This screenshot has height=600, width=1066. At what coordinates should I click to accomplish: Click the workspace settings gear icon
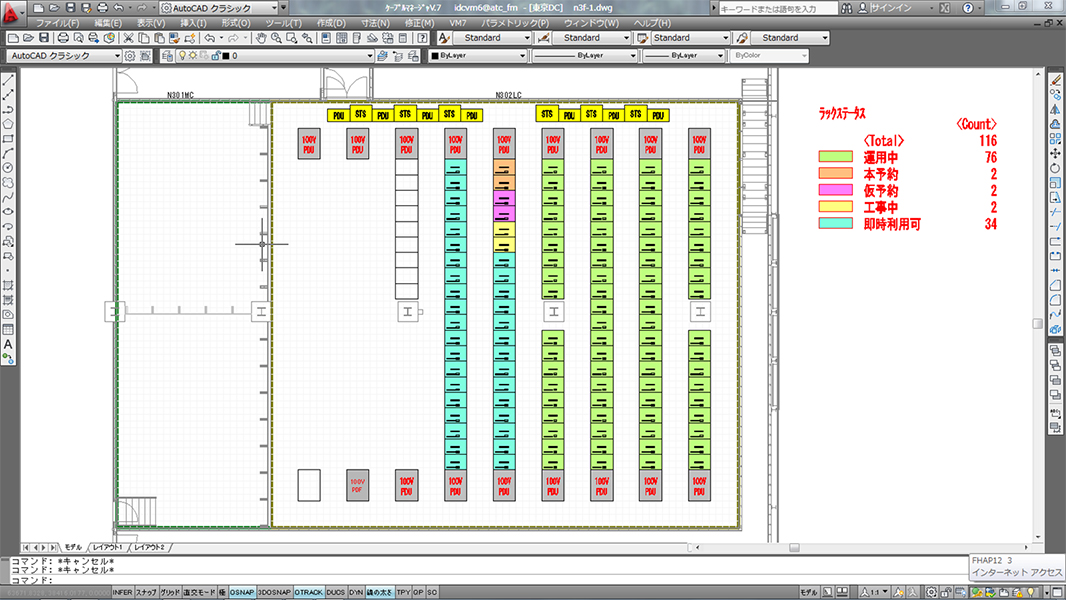[x=130, y=56]
